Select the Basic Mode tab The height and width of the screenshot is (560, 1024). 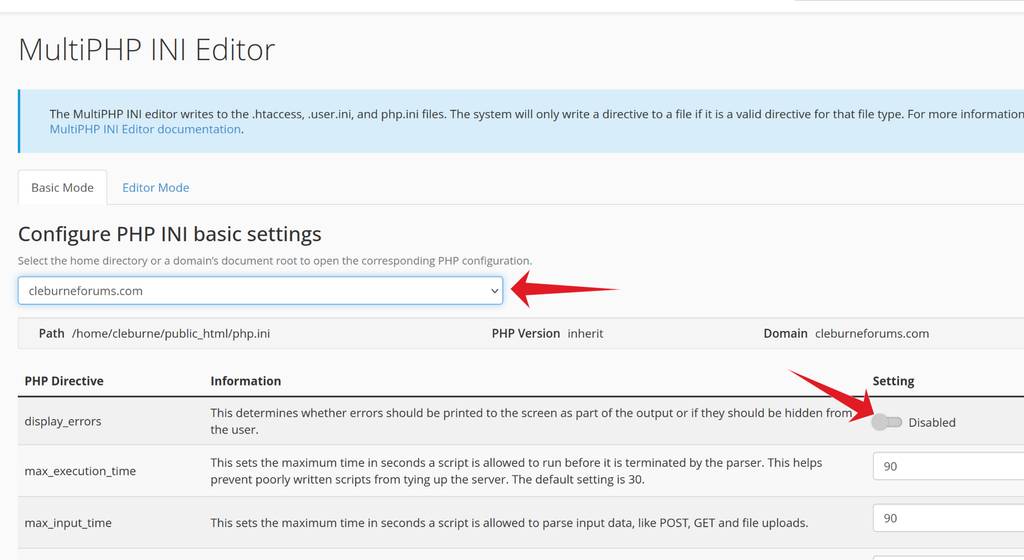[62, 188]
